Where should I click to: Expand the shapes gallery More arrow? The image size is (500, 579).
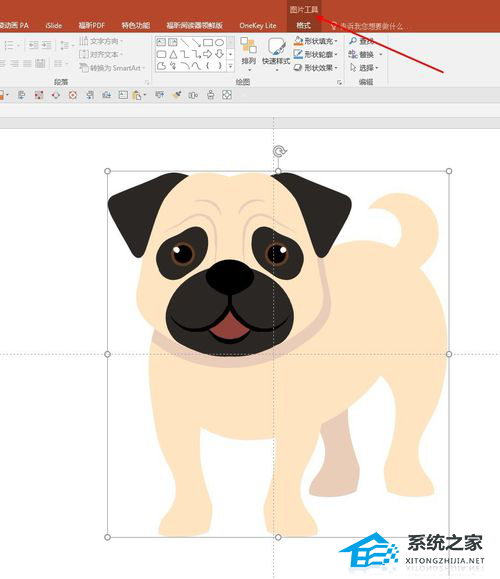[231, 66]
